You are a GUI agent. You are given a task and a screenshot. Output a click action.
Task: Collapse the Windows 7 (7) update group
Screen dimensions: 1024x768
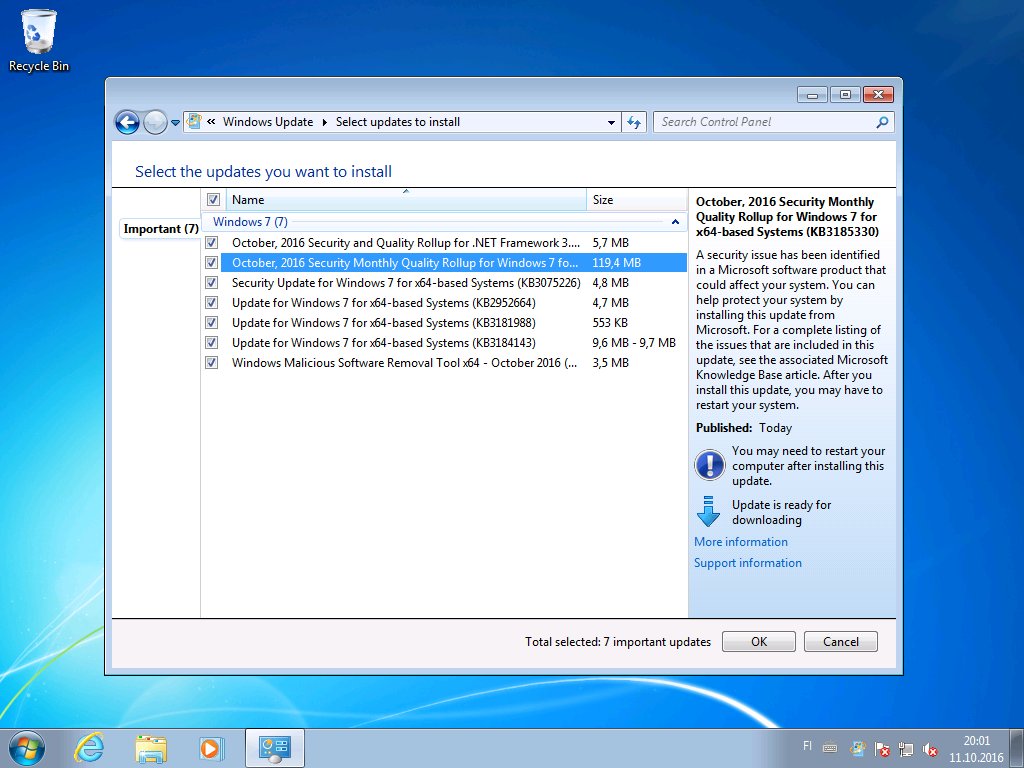[675, 221]
